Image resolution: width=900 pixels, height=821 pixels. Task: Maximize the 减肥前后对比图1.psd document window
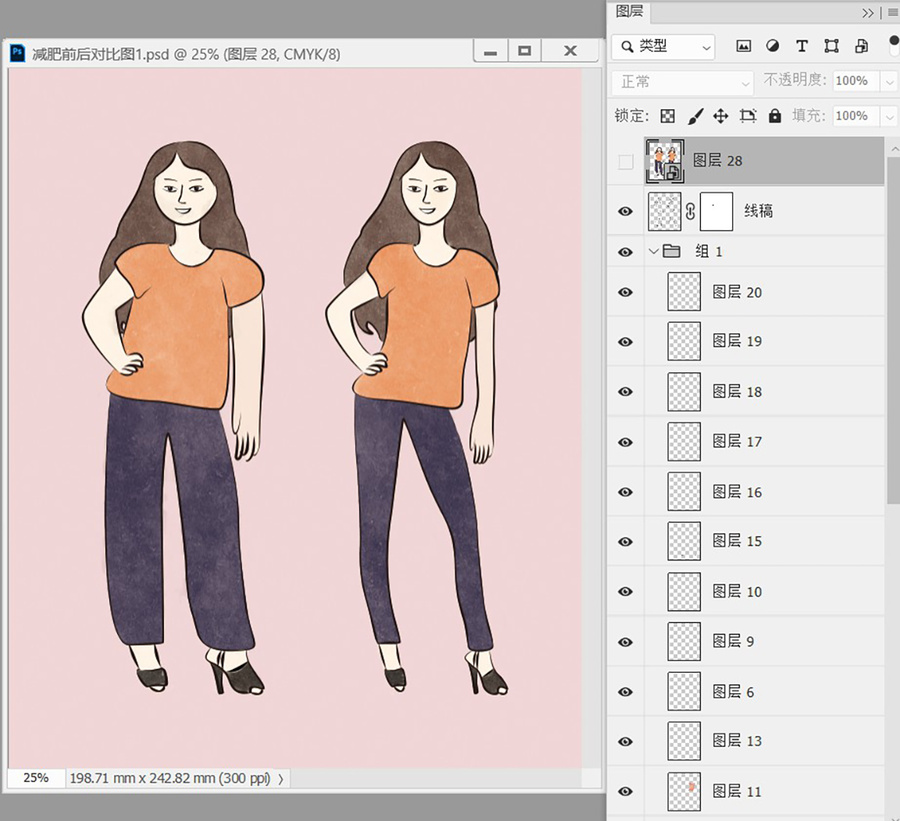point(524,51)
